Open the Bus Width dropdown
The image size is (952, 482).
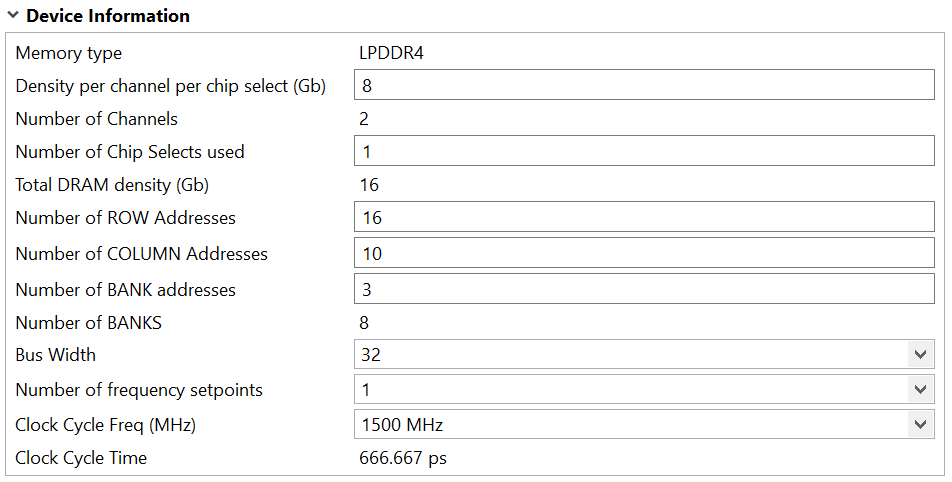920,355
